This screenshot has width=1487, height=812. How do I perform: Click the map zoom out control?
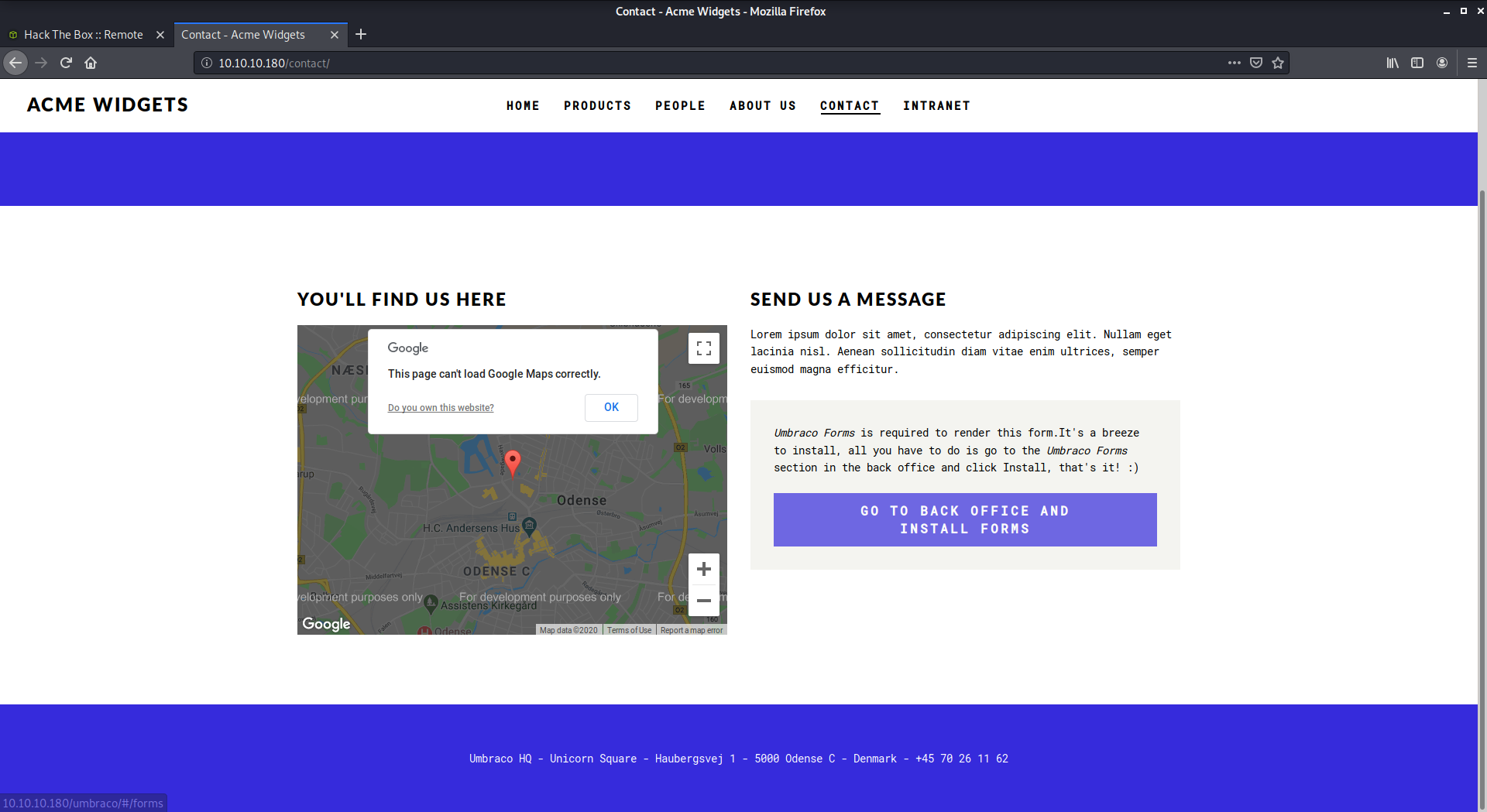coord(703,601)
